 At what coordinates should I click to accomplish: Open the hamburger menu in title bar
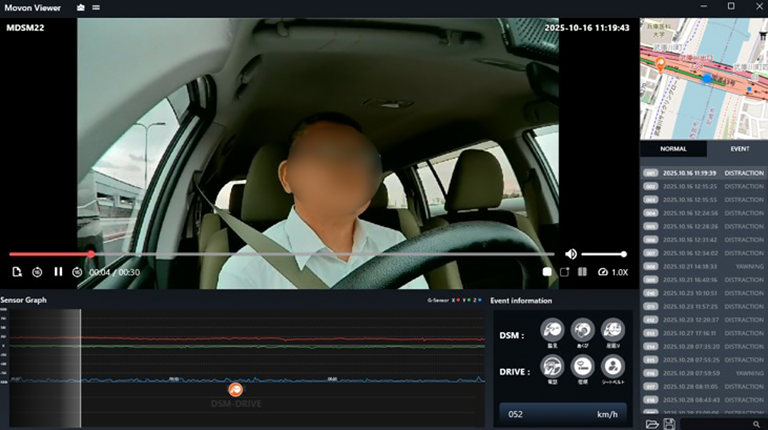(x=96, y=8)
